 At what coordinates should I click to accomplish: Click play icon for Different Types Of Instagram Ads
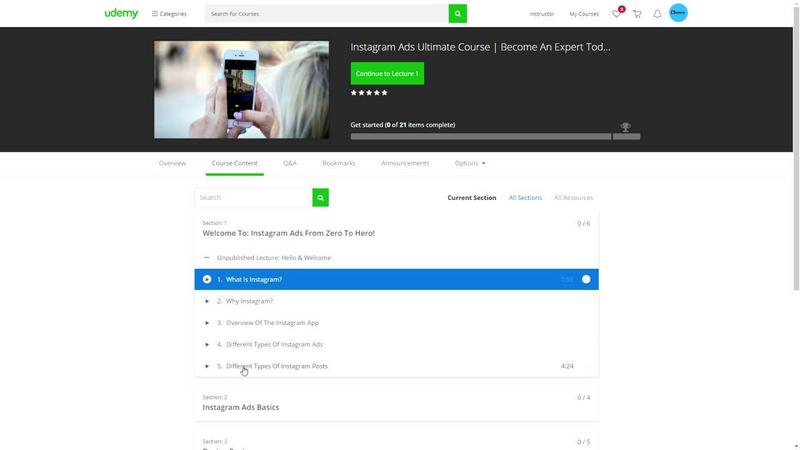coord(207,344)
